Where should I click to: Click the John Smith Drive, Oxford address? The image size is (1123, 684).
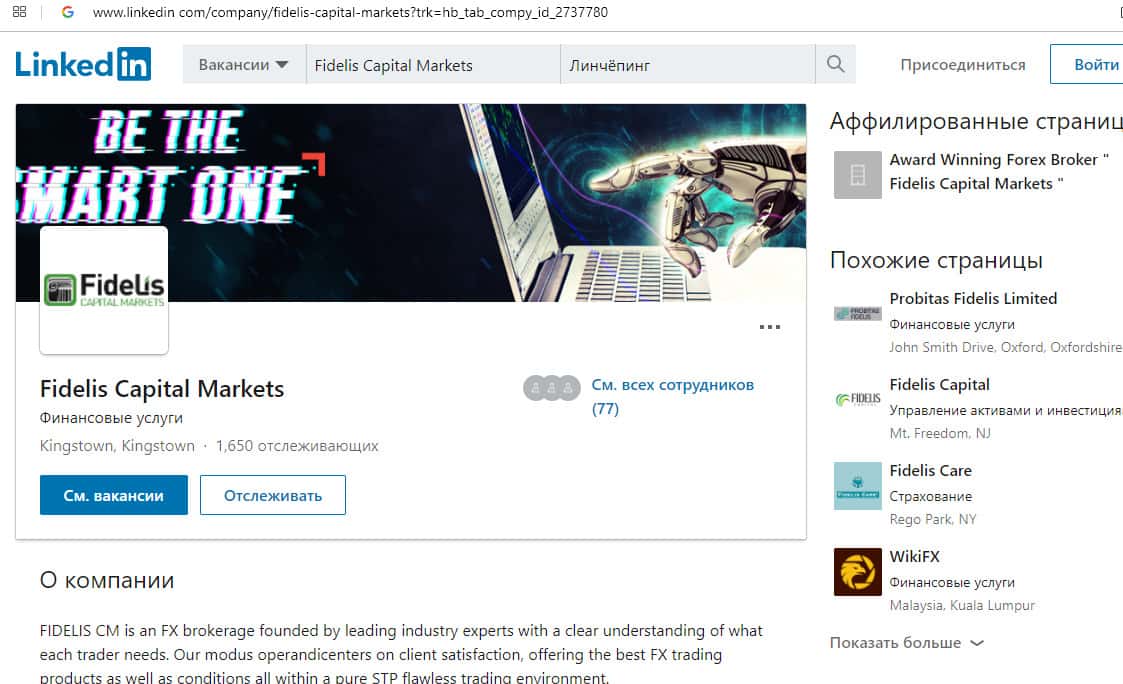pos(1006,347)
